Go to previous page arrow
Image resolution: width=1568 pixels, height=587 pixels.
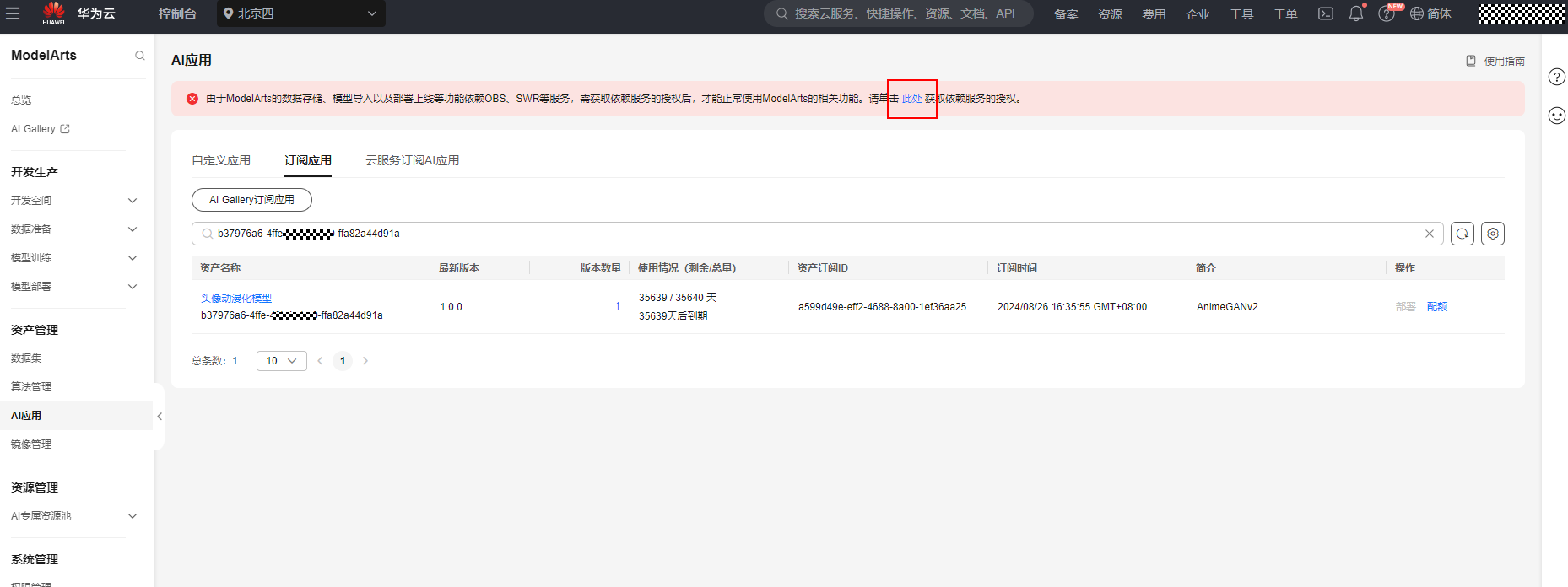(320, 361)
